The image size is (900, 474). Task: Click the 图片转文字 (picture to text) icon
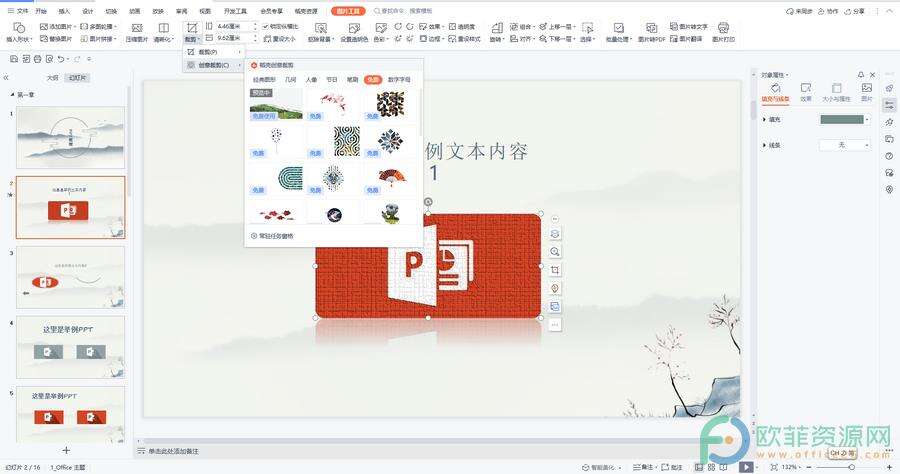click(688, 27)
